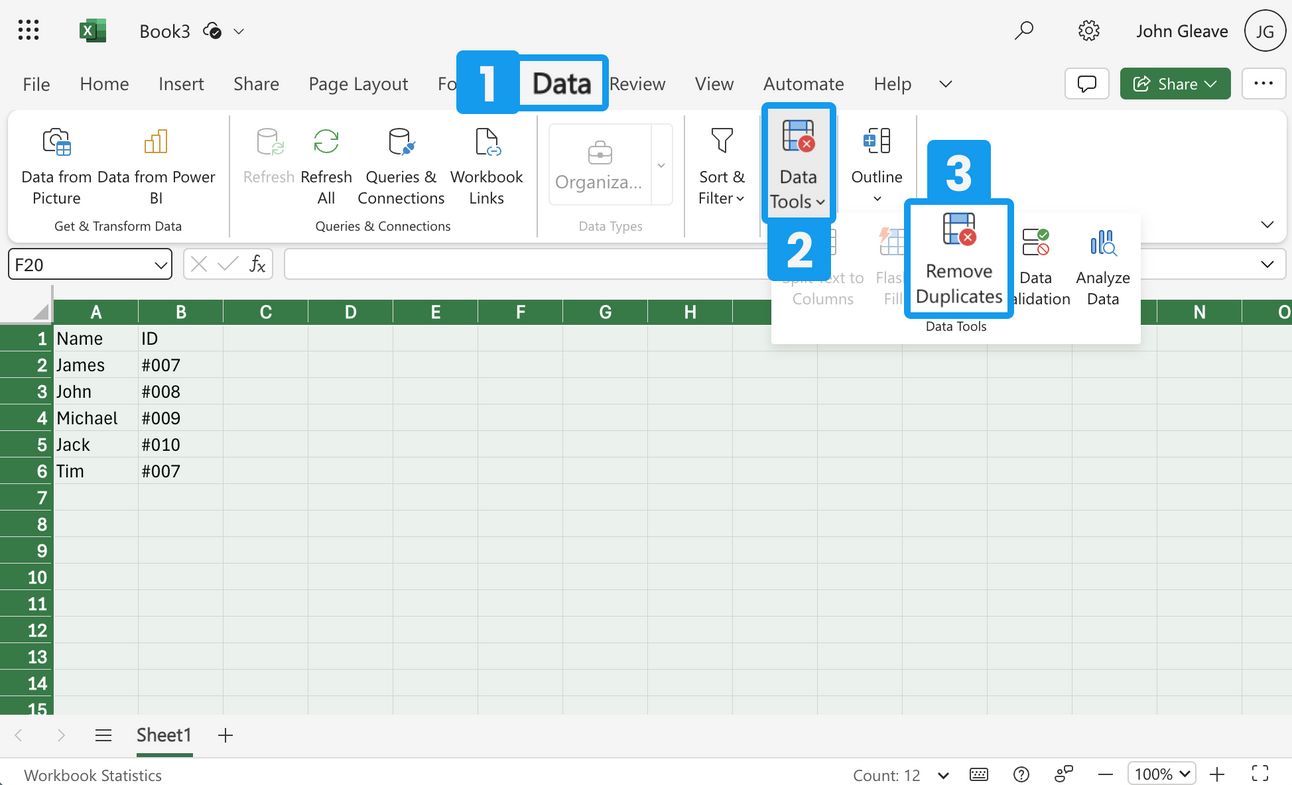Select the cell containing James
Screen dimensions: 1292x785
click(96, 365)
